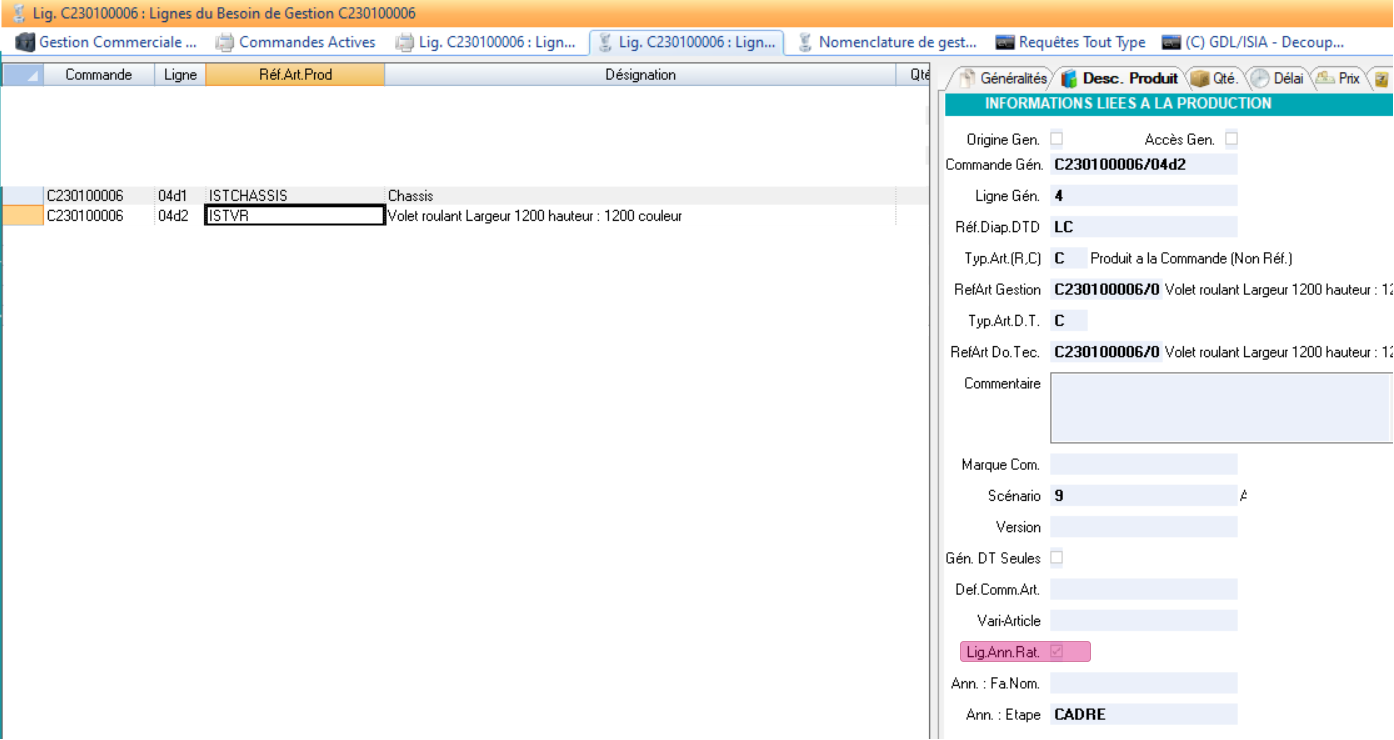Click the Scénario field showing 9
The width and height of the screenshot is (1394, 740).
1143,496
